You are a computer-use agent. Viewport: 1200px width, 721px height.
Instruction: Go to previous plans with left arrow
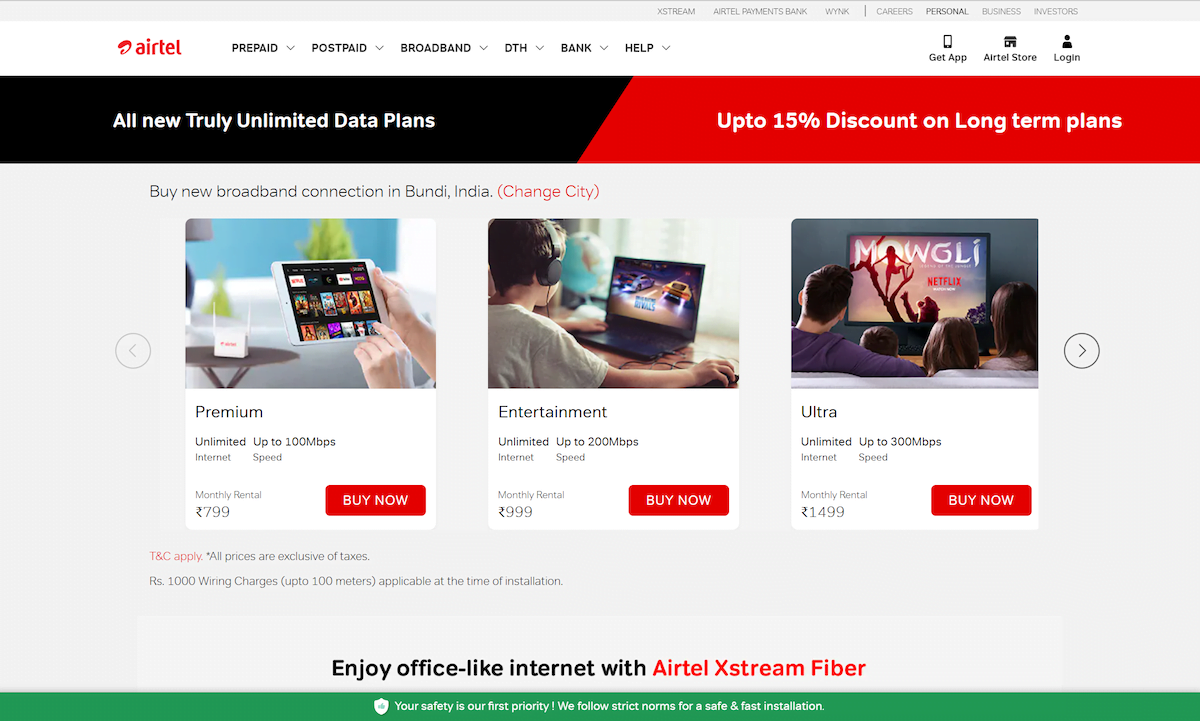point(133,350)
